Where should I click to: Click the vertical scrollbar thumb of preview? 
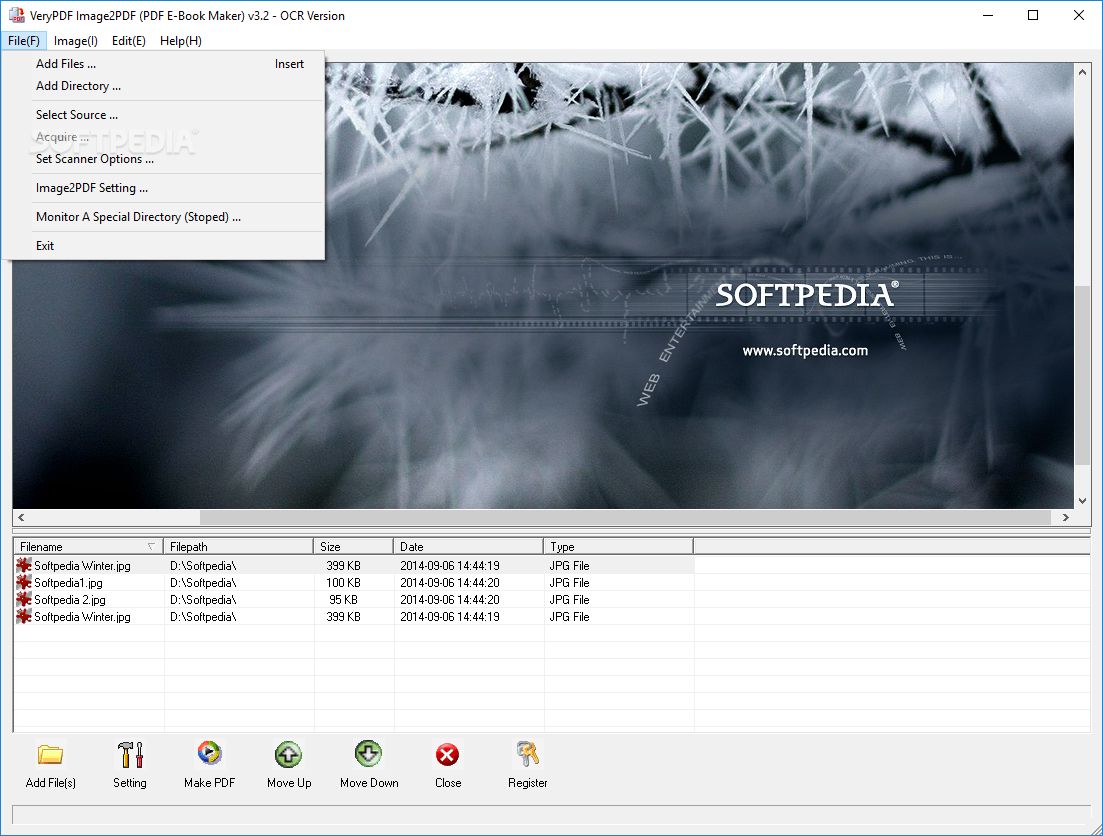click(x=1083, y=374)
